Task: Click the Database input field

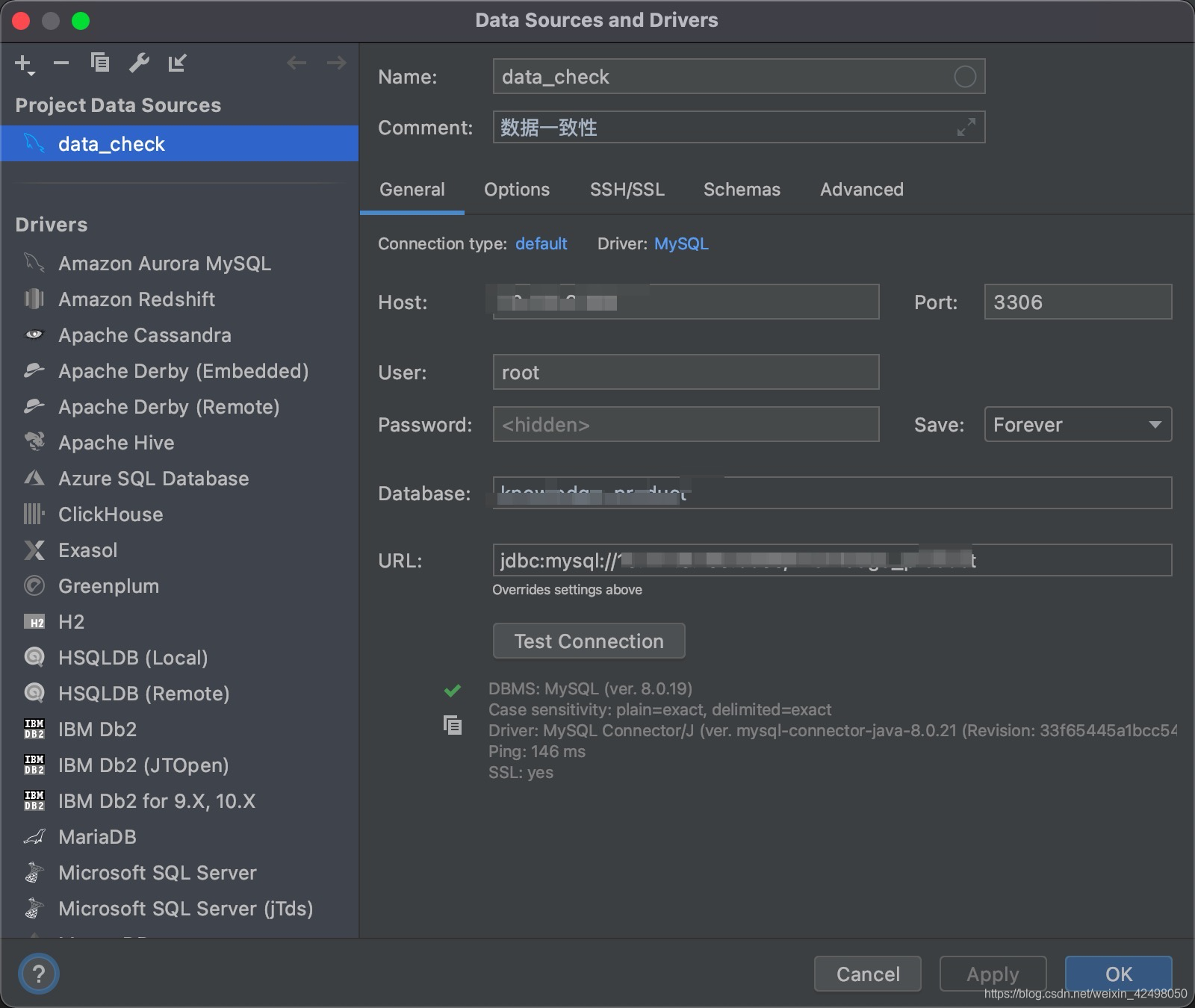Action: (x=832, y=493)
